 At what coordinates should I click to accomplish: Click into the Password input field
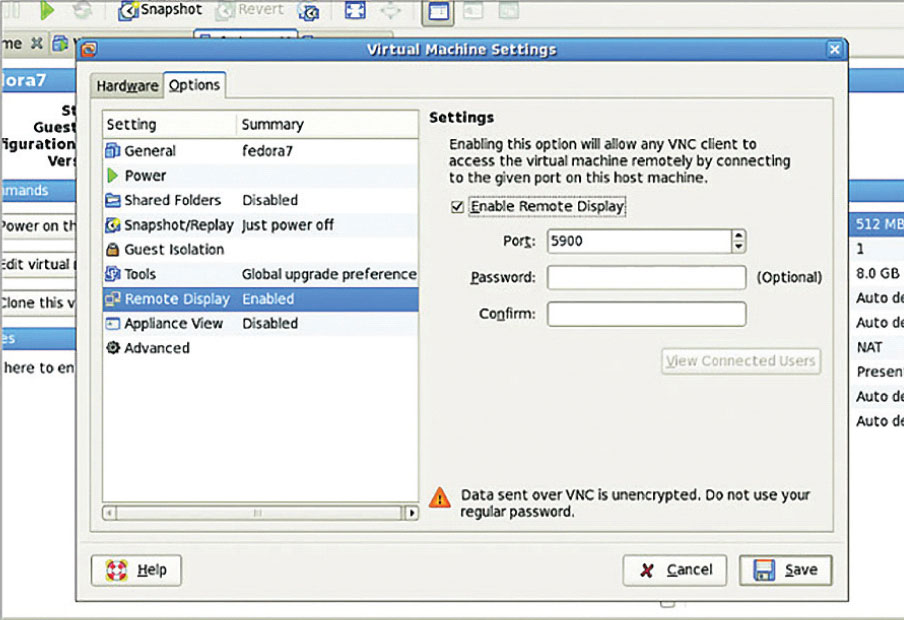click(646, 277)
